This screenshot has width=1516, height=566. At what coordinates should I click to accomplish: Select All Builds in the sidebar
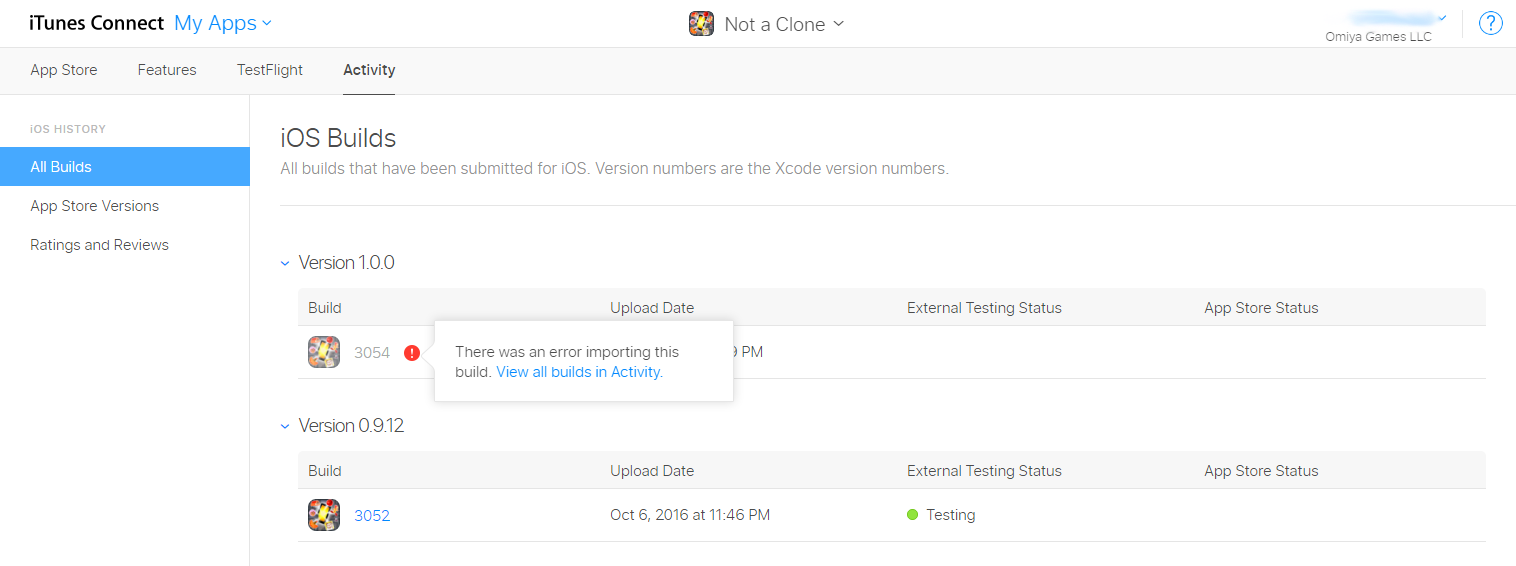click(125, 166)
